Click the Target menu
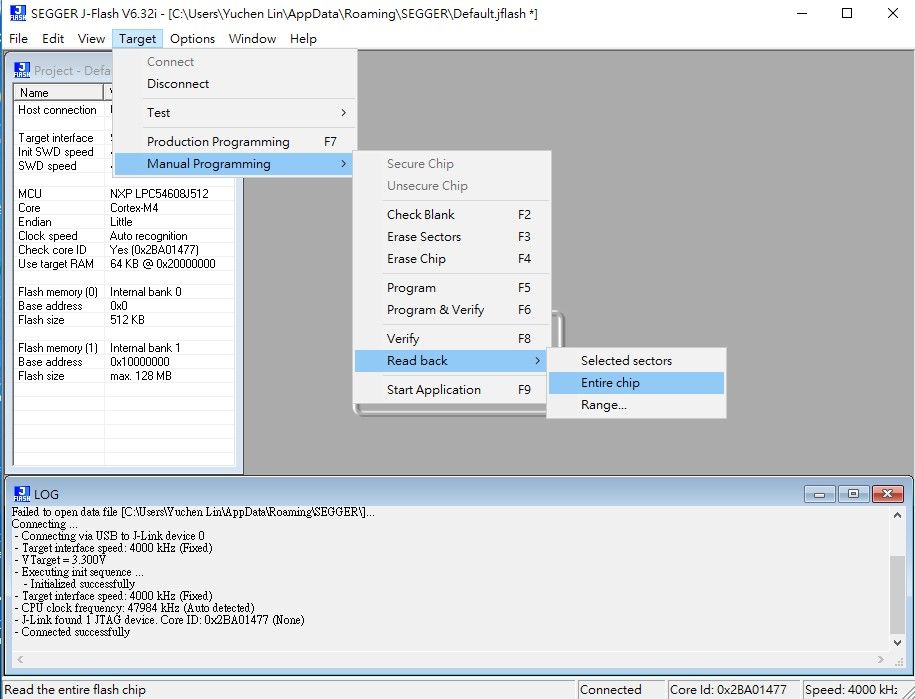This screenshot has width=915, height=699. point(137,39)
